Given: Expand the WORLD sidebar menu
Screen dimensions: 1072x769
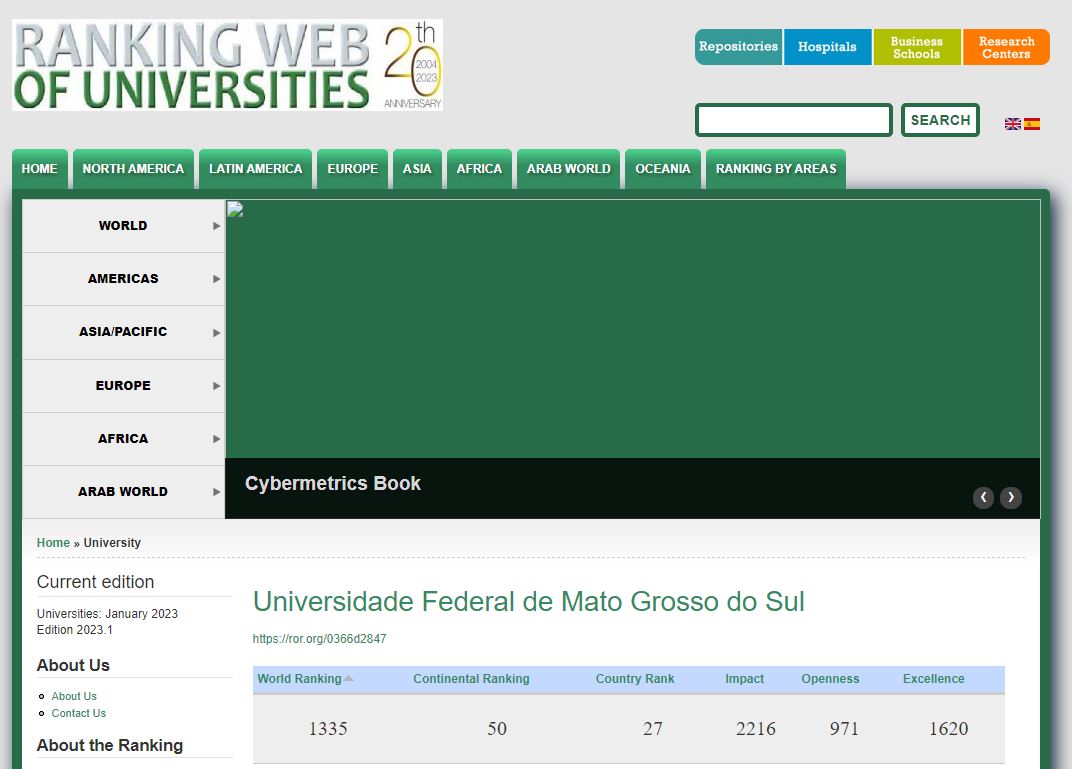Looking at the screenshot, I should [123, 226].
